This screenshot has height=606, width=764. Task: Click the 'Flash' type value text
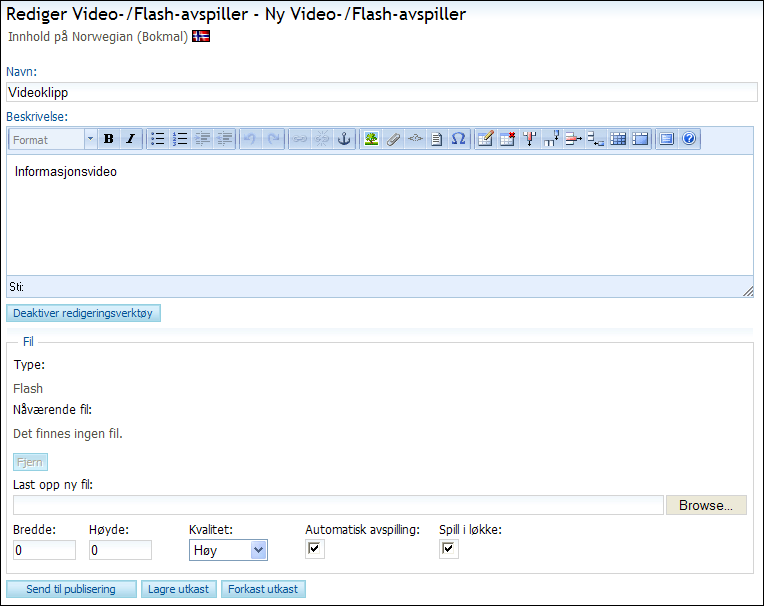tap(28, 389)
